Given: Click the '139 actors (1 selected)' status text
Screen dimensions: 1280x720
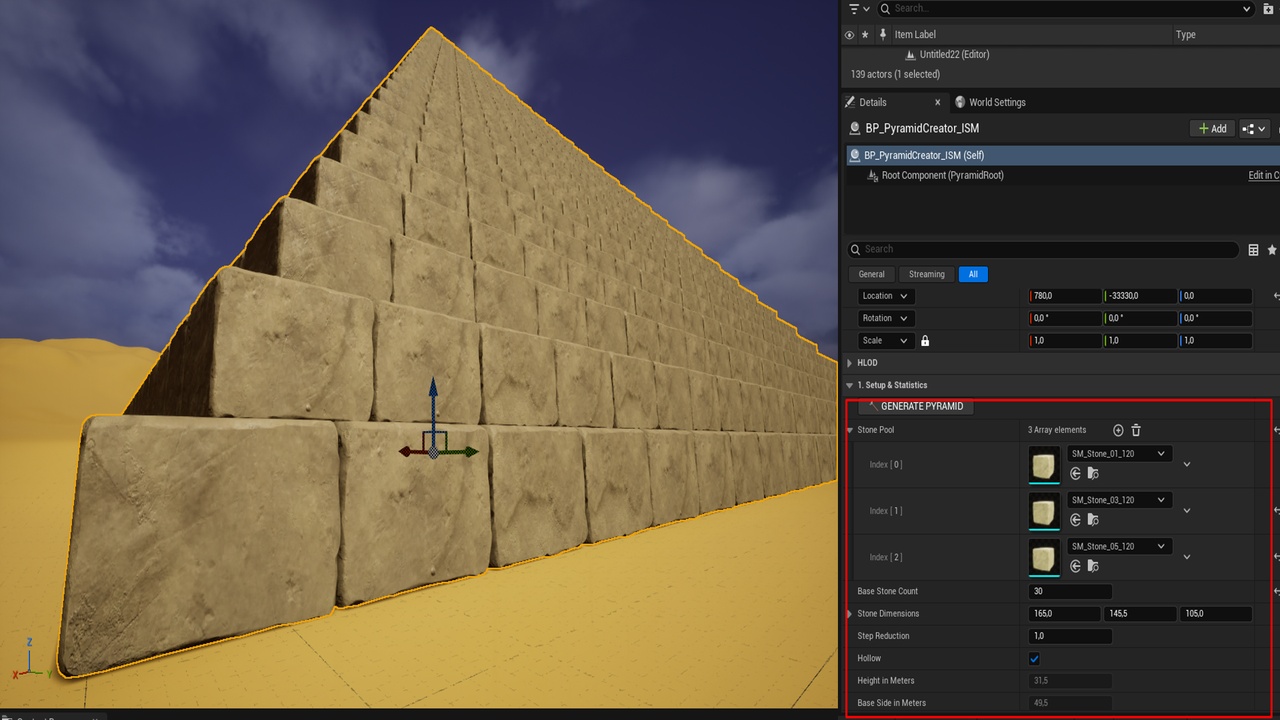Looking at the screenshot, I should [x=895, y=74].
